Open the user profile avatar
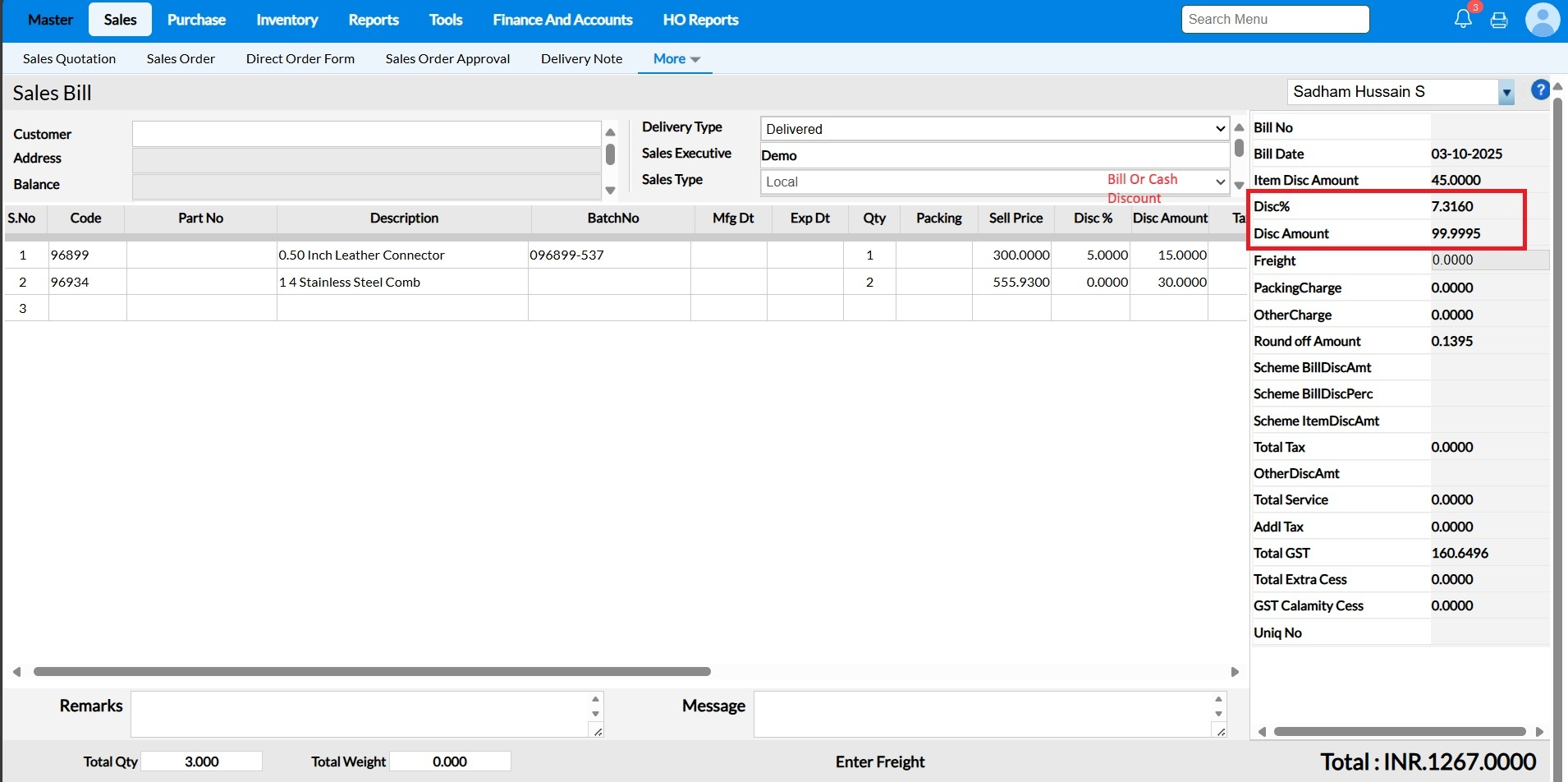The height and width of the screenshot is (782, 1568). [x=1542, y=20]
